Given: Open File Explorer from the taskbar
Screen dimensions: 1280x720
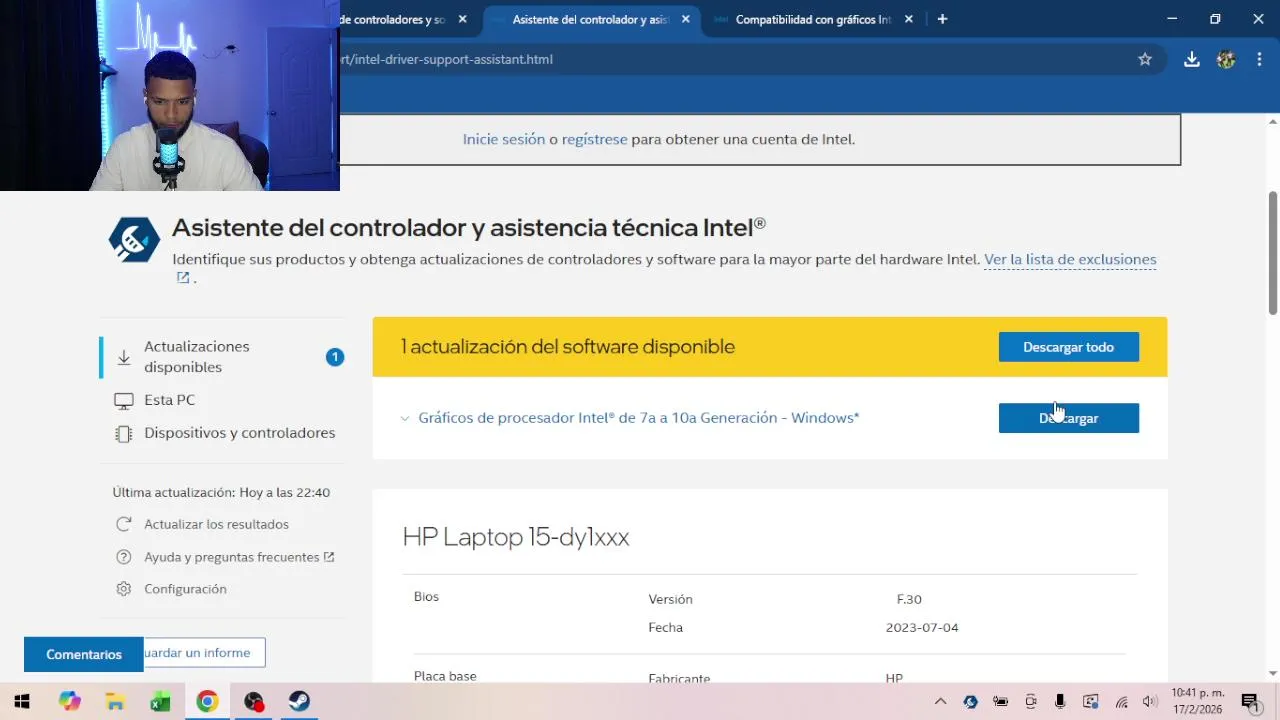Looking at the screenshot, I should [115, 701].
